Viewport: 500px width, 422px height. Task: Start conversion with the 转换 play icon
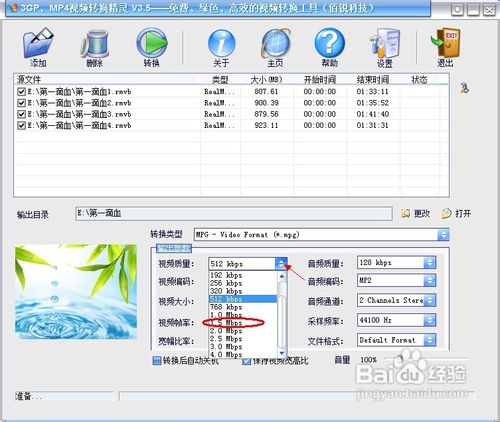[x=152, y=43]
